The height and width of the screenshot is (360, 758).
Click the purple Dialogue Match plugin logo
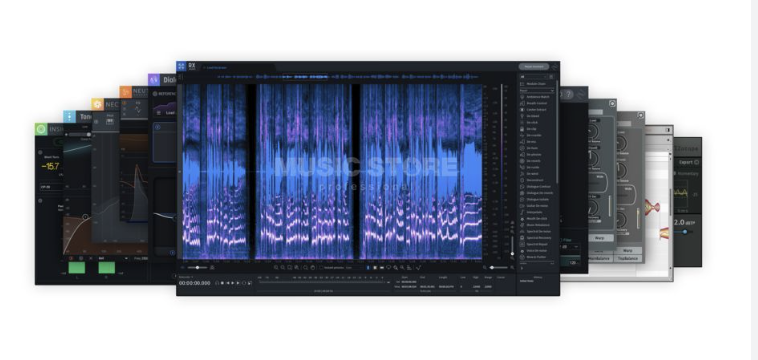click(154, 80)
